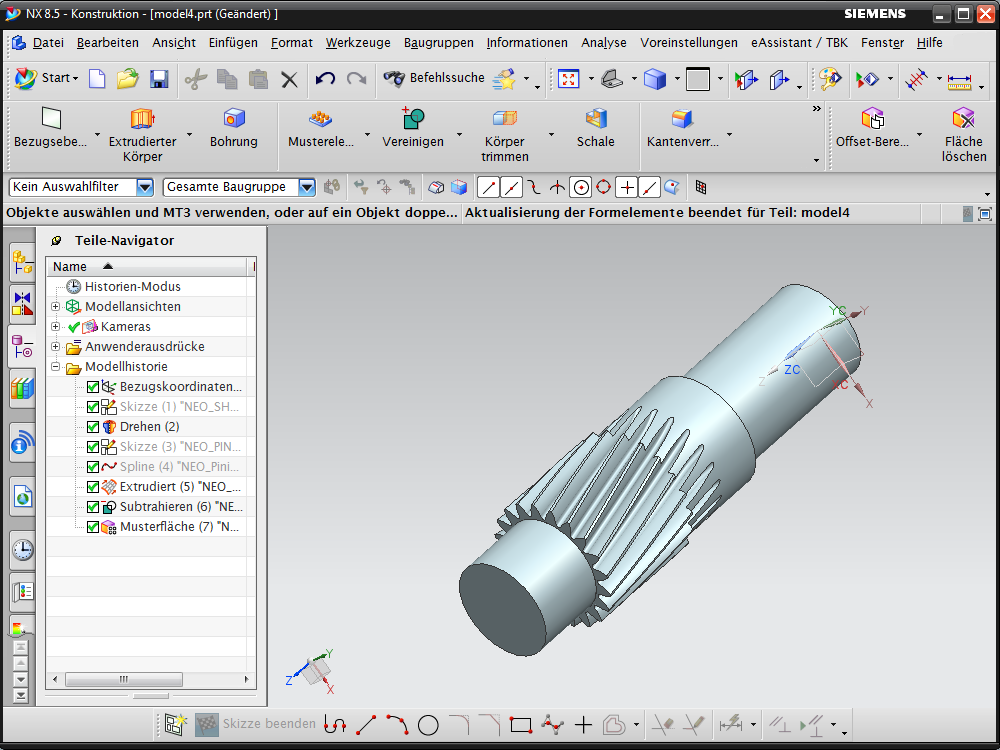The height and width of the screenshot is (750, 1000).
Task: Toggle the Extrudiert (5) checkbox
Action: pyautogui.click(x=93, y=487)
